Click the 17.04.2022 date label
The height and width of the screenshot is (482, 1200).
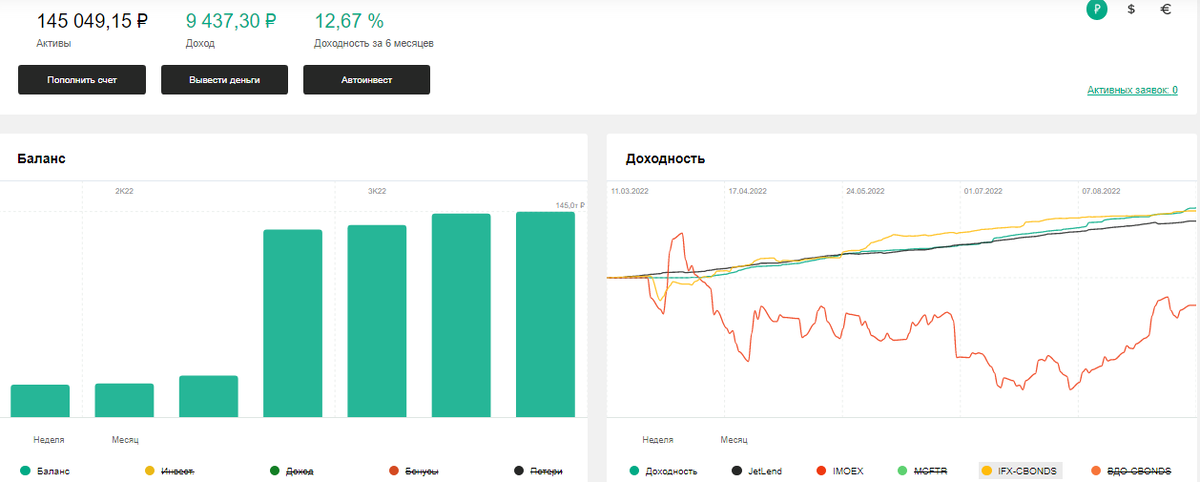pos(747,190)
